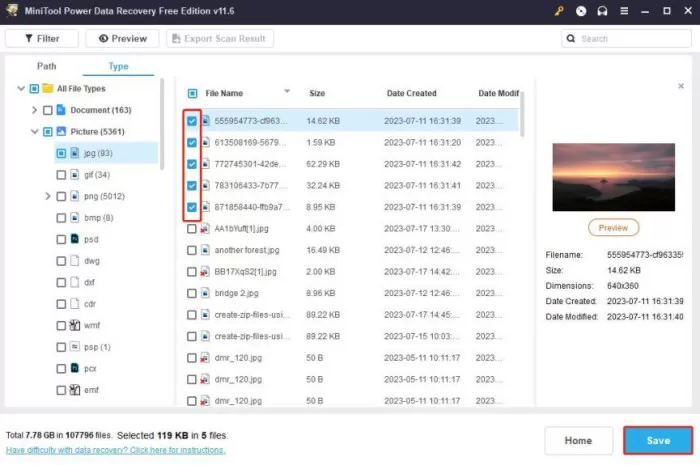Click the bmp (8) file type icon
The image size is (700, 465).
pyautogui.click(x=75, y=218)
